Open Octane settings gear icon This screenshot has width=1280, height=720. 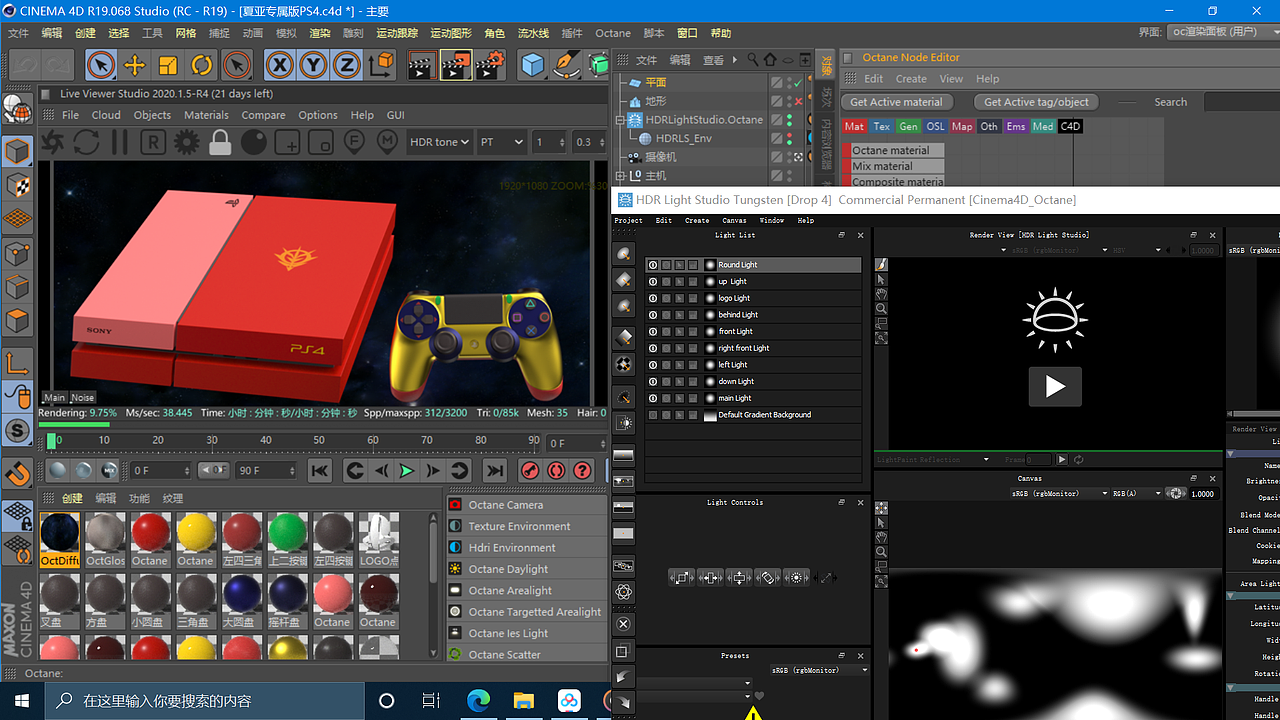pyautogui.click(x=187, y=142)
